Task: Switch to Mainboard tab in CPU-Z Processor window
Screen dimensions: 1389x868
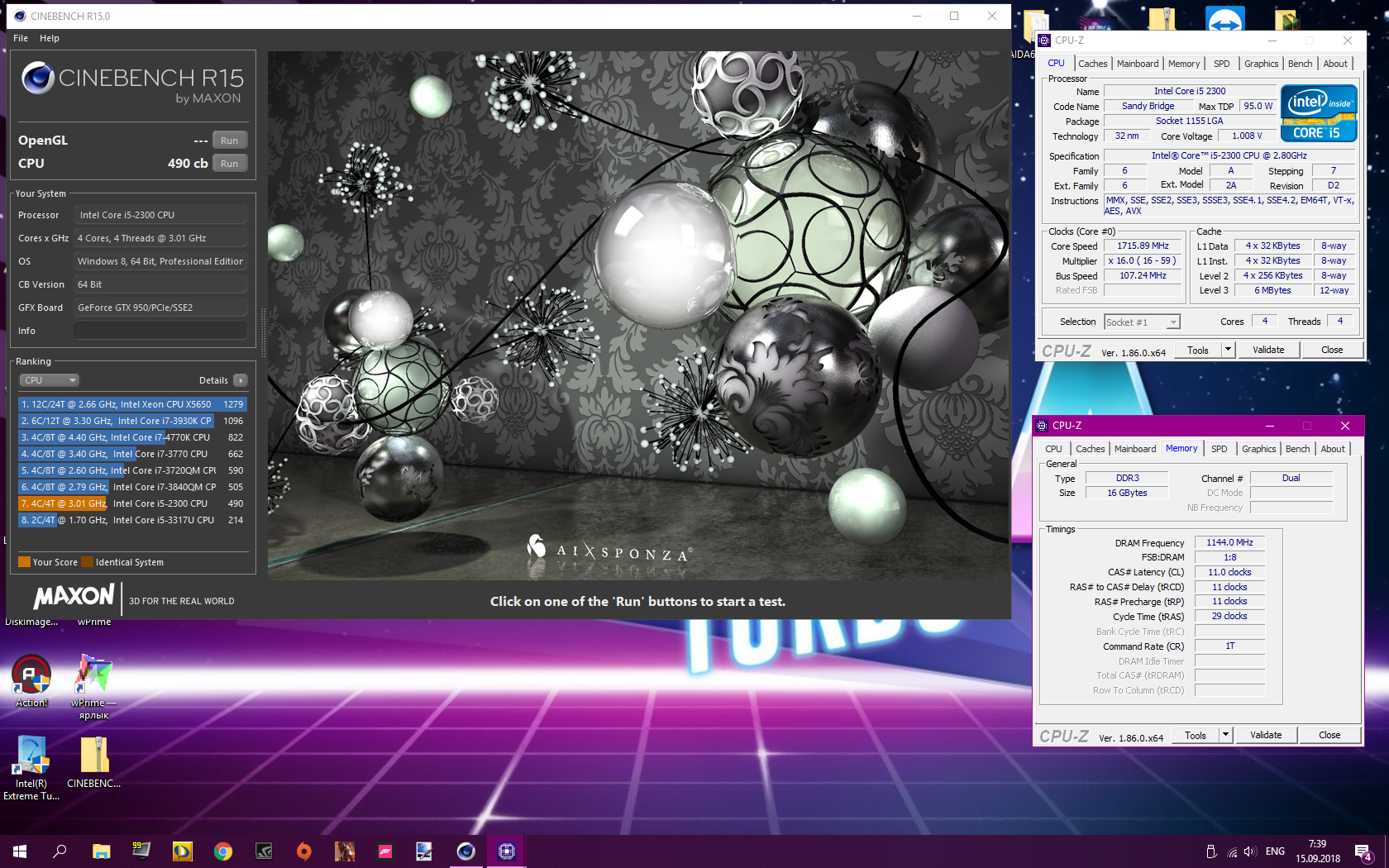Action: [1138, 64]
